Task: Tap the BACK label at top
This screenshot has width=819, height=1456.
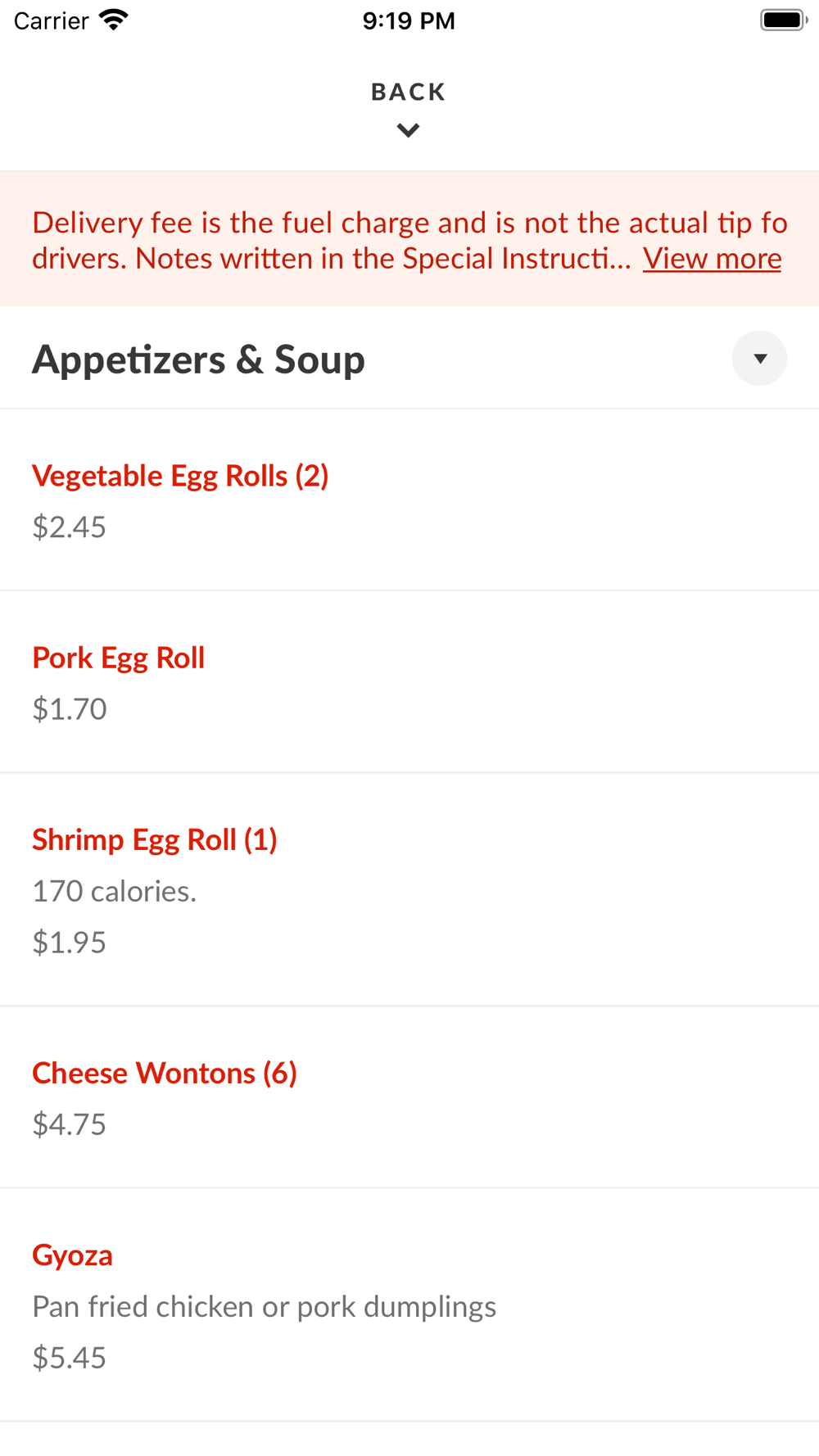Action: pyautogui.click(x=408, y=92)
